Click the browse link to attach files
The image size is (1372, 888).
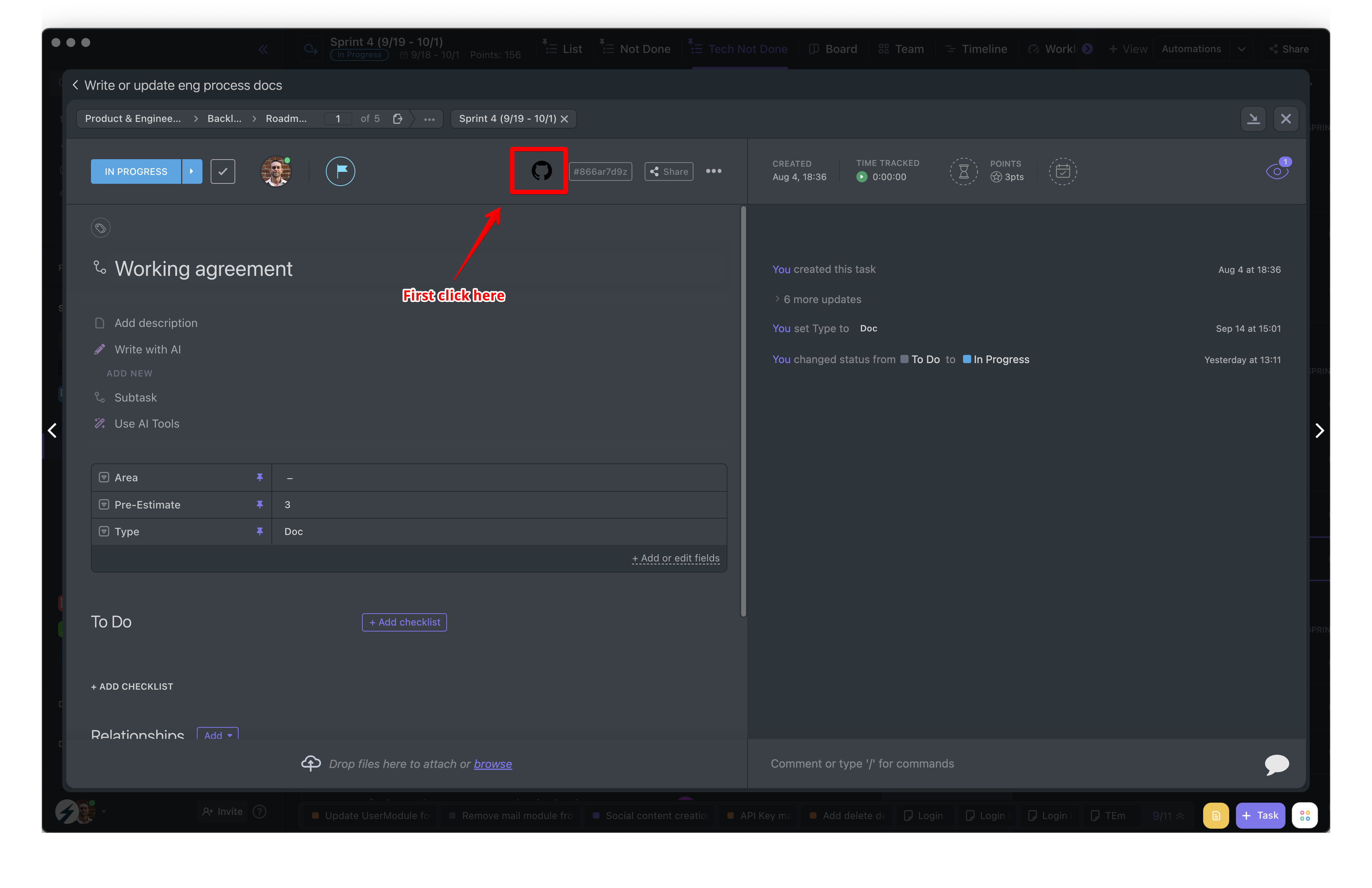point(492,763)
